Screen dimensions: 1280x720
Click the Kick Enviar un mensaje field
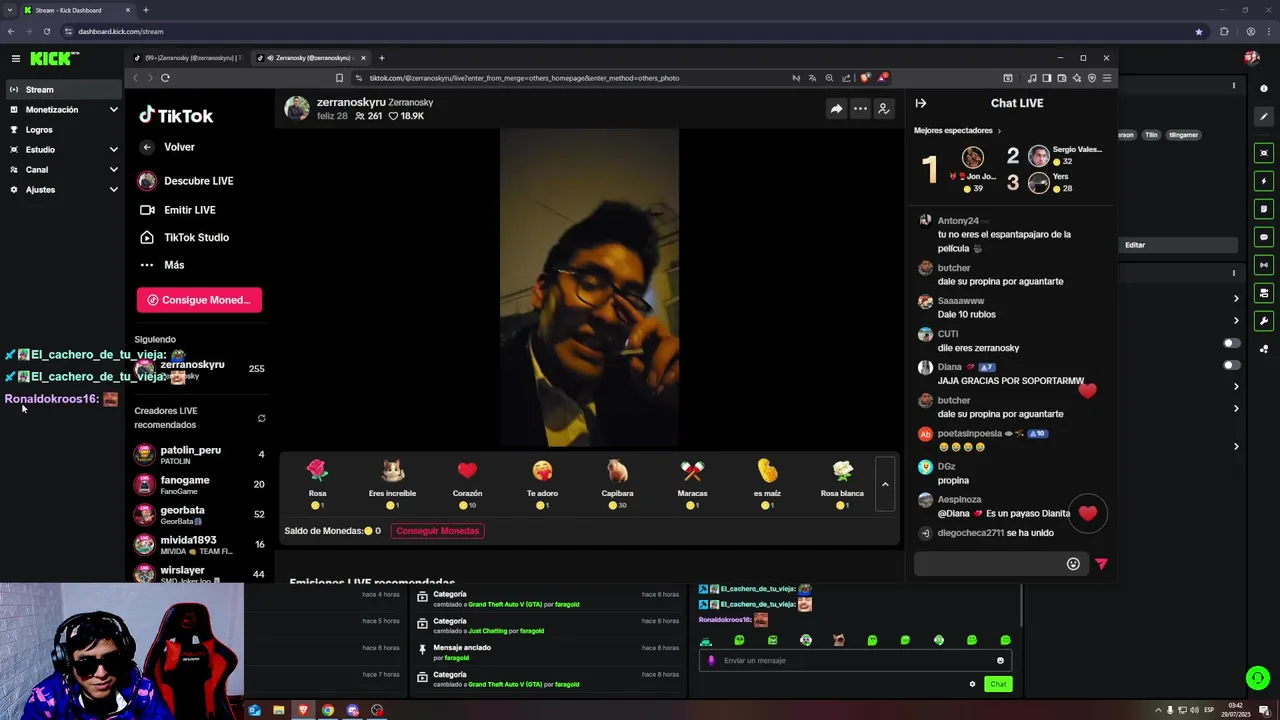[855, 660]
